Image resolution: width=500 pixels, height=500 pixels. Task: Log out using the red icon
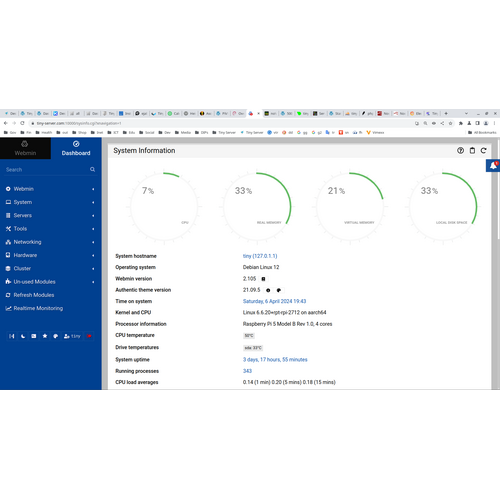pyautogui.click(x=89, y=336)
